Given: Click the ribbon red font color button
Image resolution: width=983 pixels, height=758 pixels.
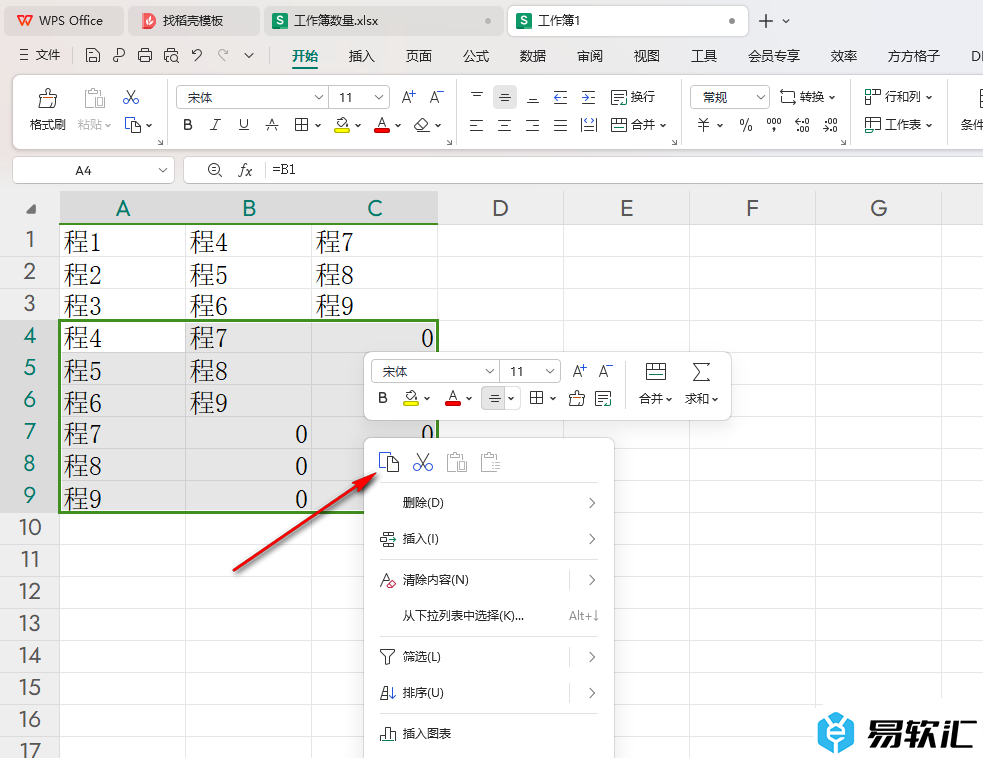Looking at the screenshot, I should (382, 125).
